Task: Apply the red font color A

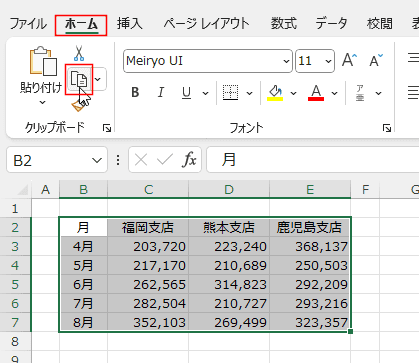Action: 316,93
